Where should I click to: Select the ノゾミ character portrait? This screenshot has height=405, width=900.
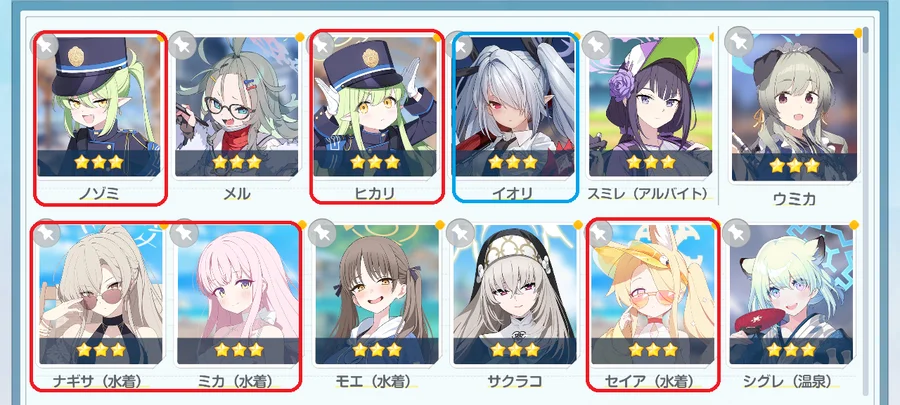click(99, 107)
